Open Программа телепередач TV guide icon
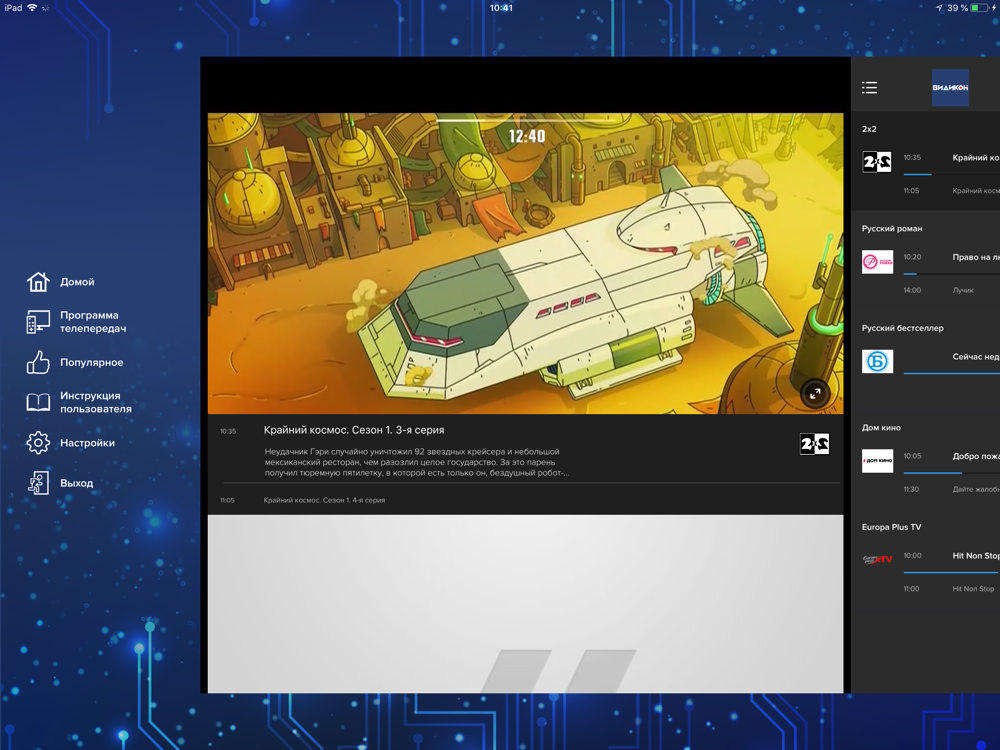1000x750 pixels. (x=38, y=322)
